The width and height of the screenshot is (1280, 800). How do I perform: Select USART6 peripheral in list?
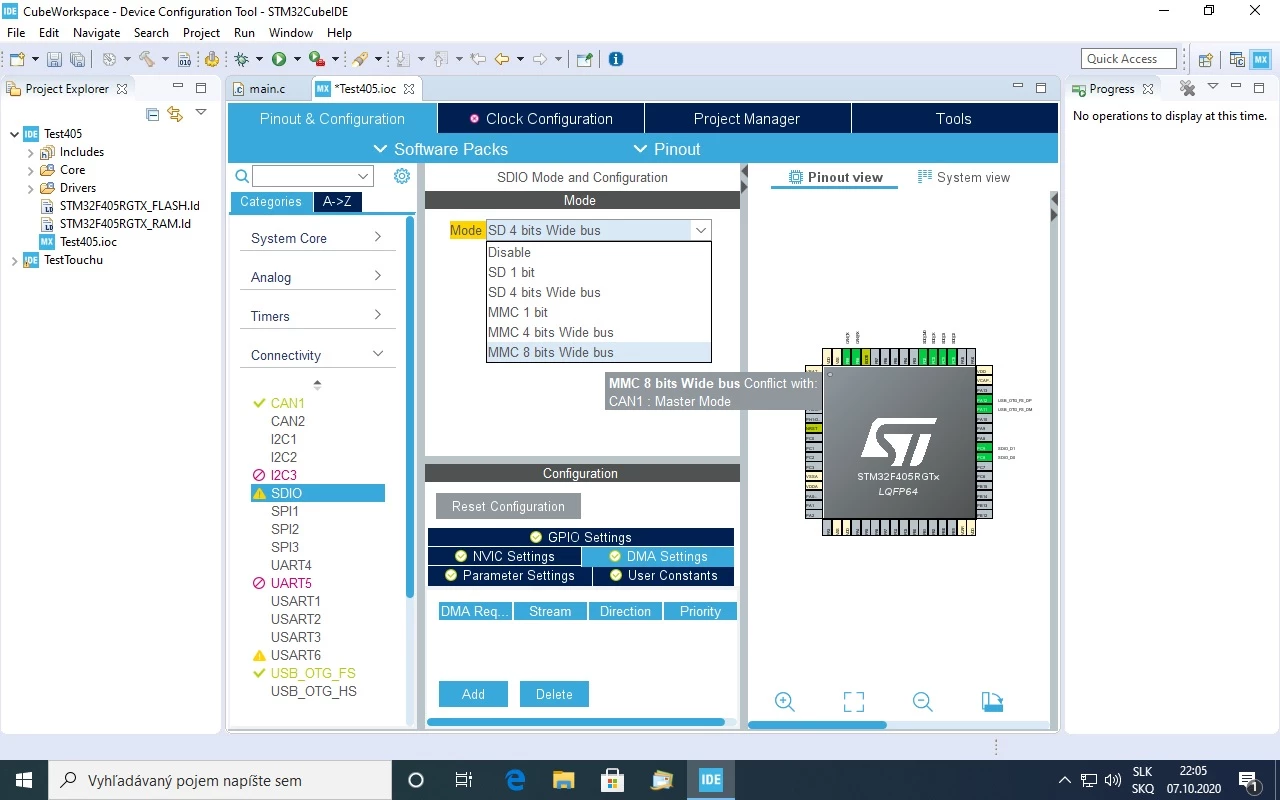(296, 655)
